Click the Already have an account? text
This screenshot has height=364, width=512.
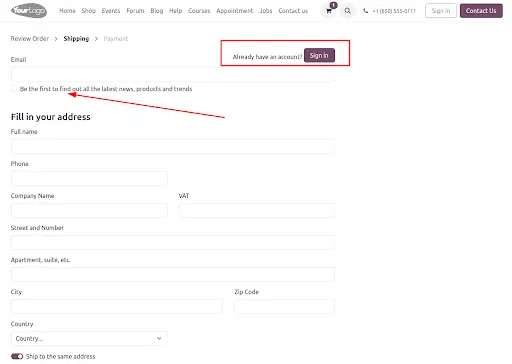pyautogui.click(x=267, y=57)
